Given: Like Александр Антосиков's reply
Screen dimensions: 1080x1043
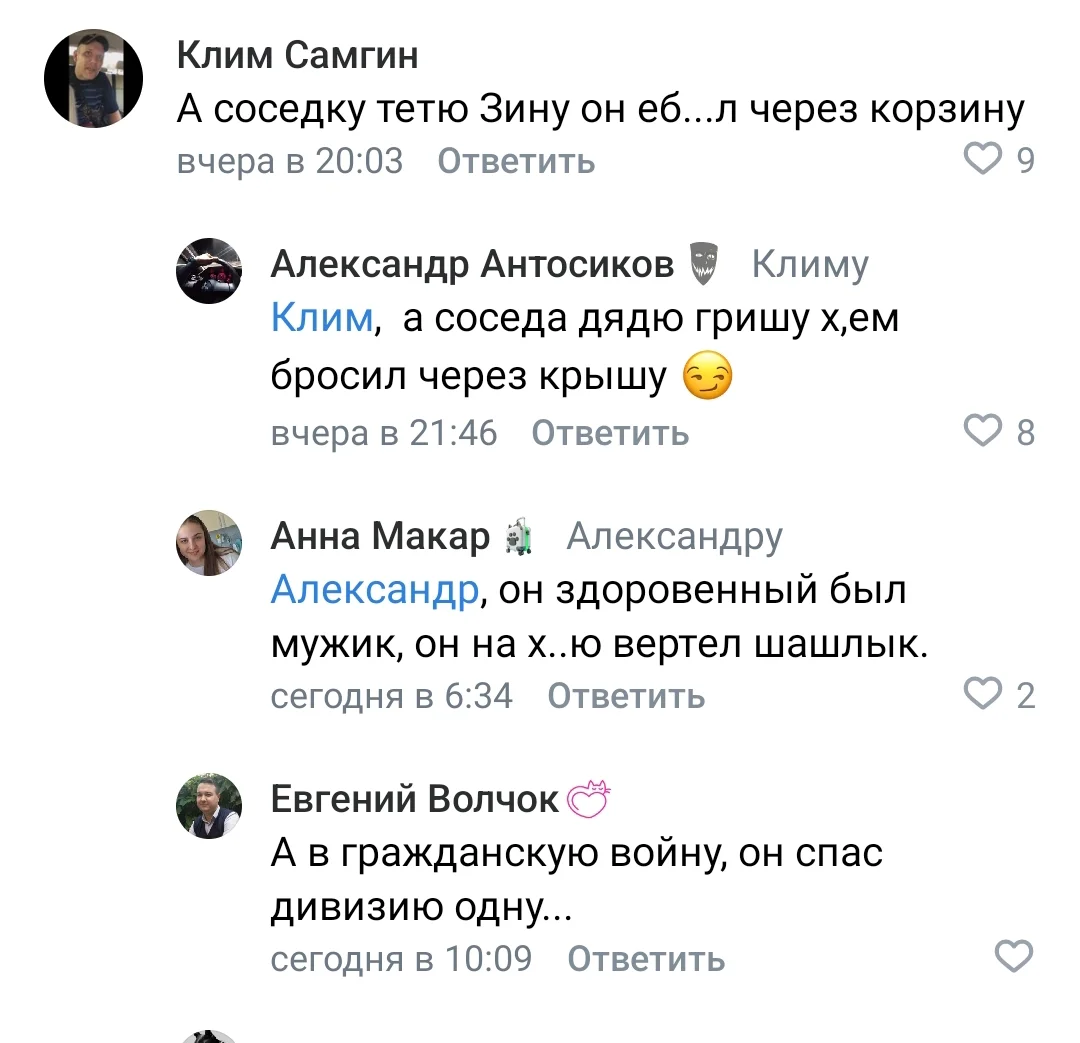Looking at the screenshot, I should pyautogui.click(x=984, y=431).
